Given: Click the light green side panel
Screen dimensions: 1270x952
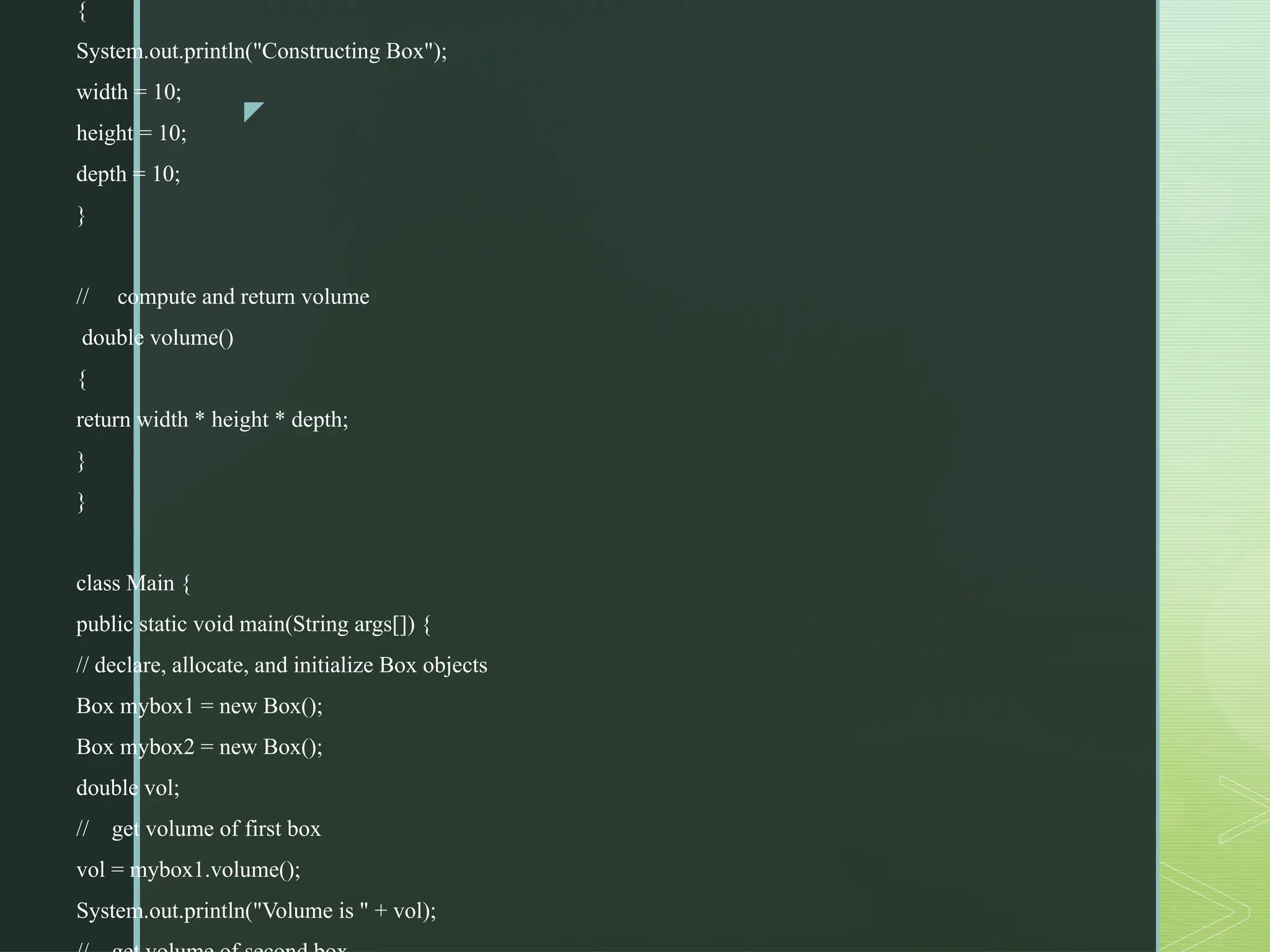Looking at the screenshot, I should tap(1214, 476).
